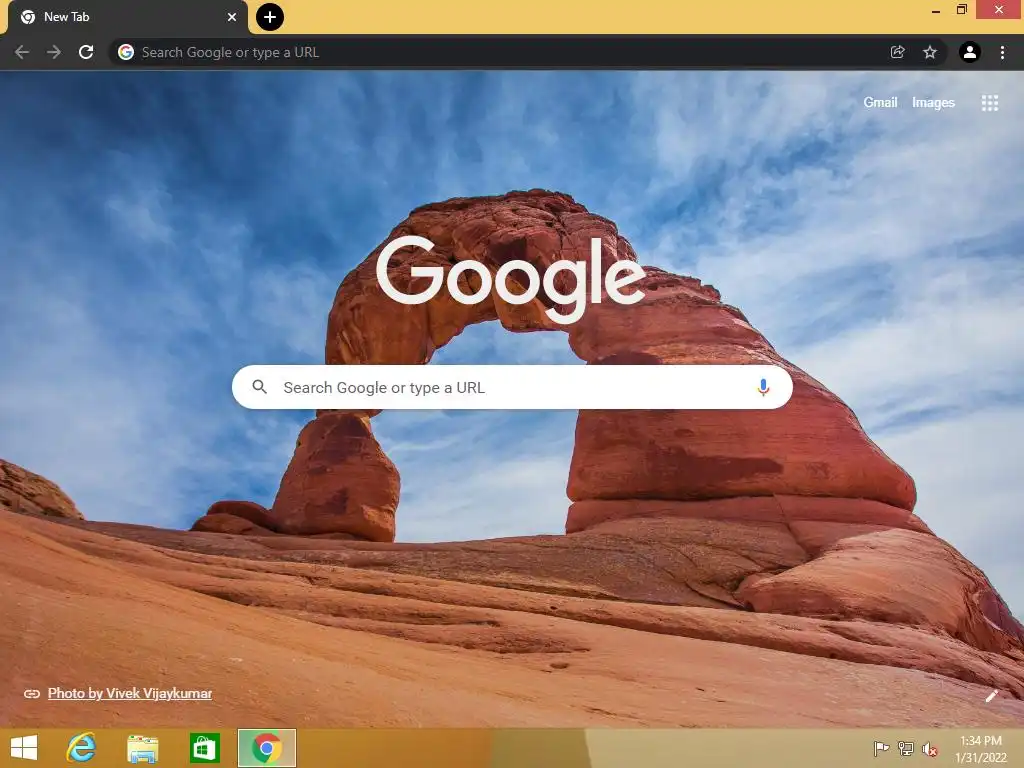
Task: Click the Google icon in address bar
Action: click(x=126, y=52)
